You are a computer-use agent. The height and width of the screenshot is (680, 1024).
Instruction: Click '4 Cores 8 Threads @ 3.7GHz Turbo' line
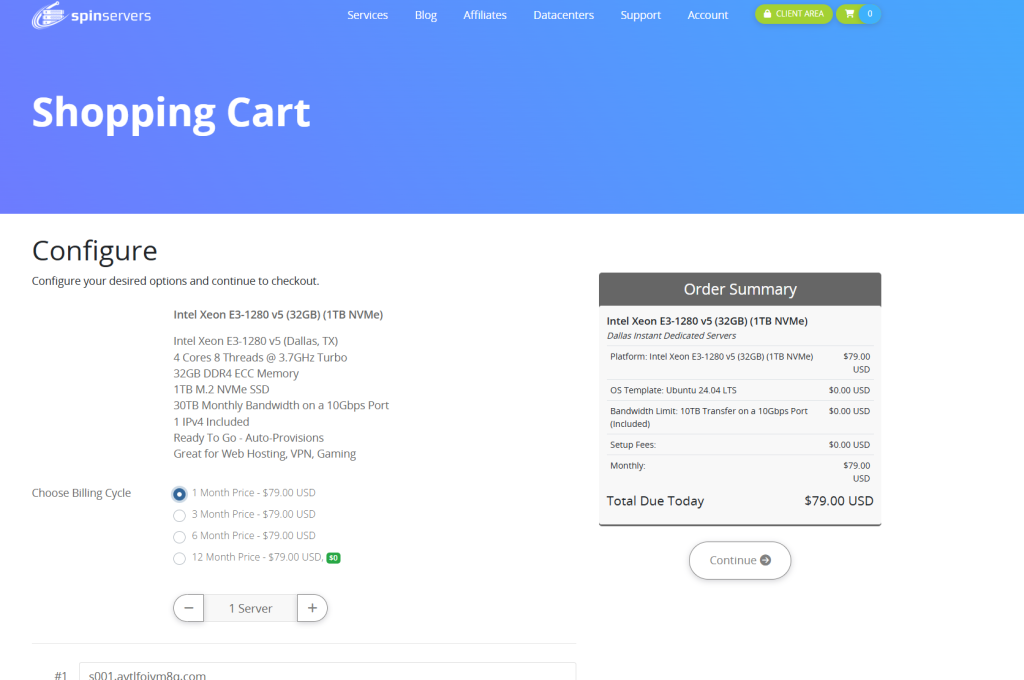click(x=260, y=357)
